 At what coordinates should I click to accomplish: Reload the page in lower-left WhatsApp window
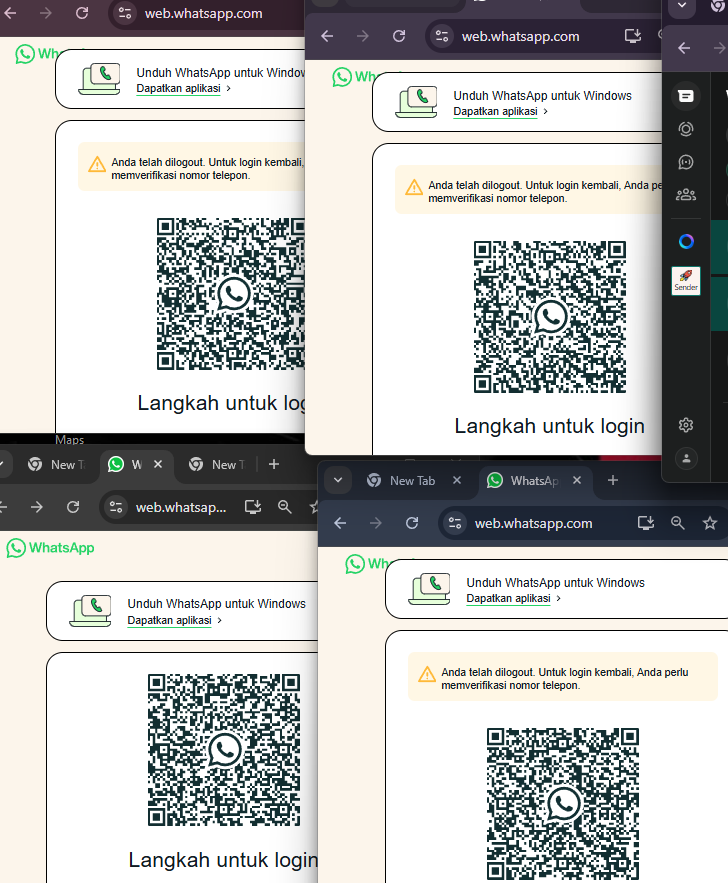[x=73, y=507]
